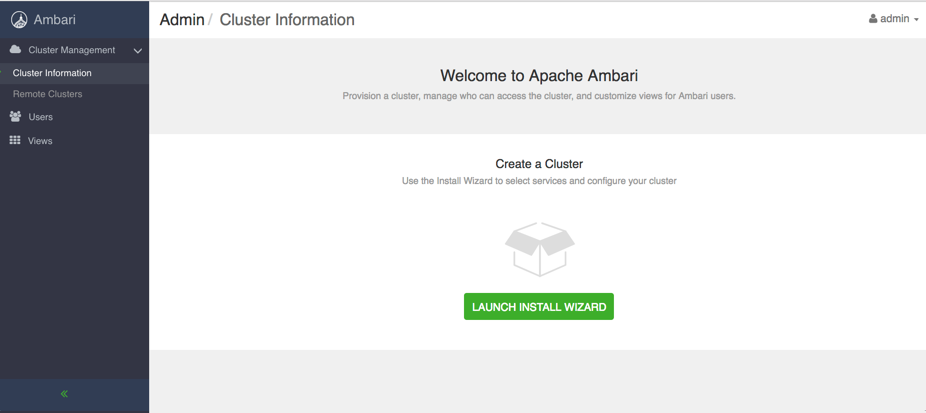The height and width of the screenshot is (413, 926).
Task: Collapse Cluster Management chevron
Action: (138, 51)
